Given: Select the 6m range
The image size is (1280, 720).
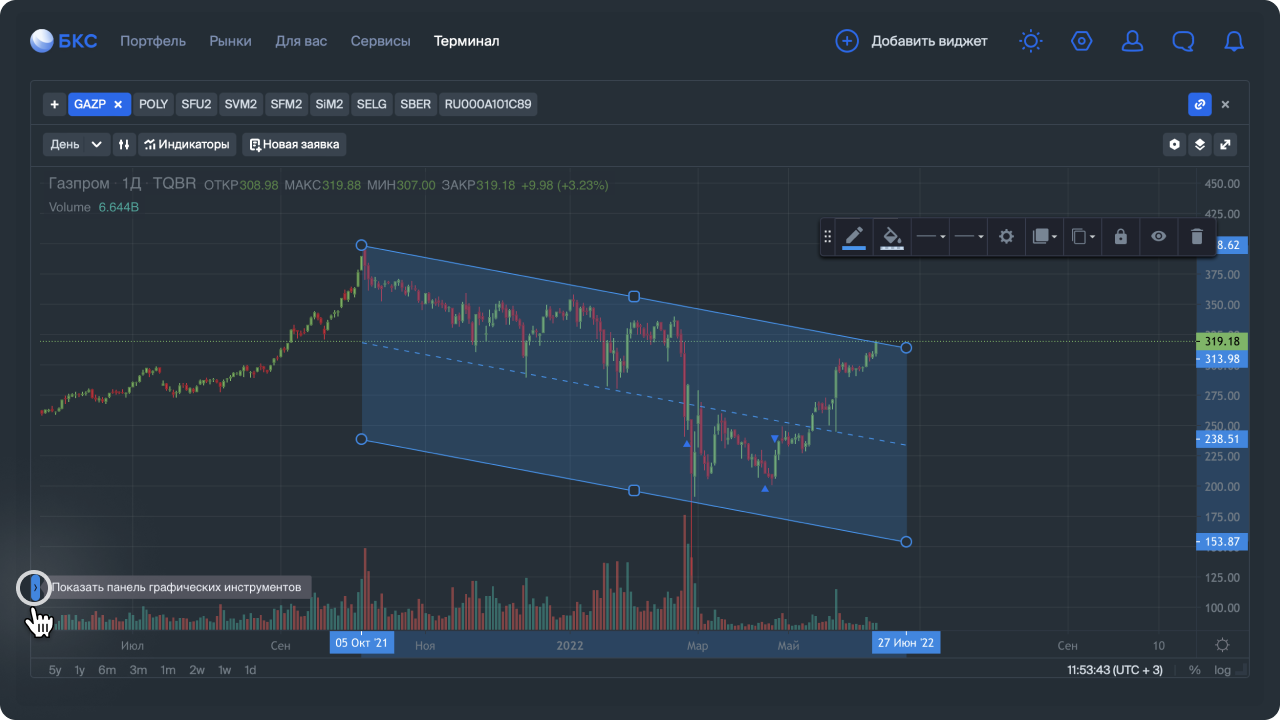Looking at the screenshot, I should point(107,670).
